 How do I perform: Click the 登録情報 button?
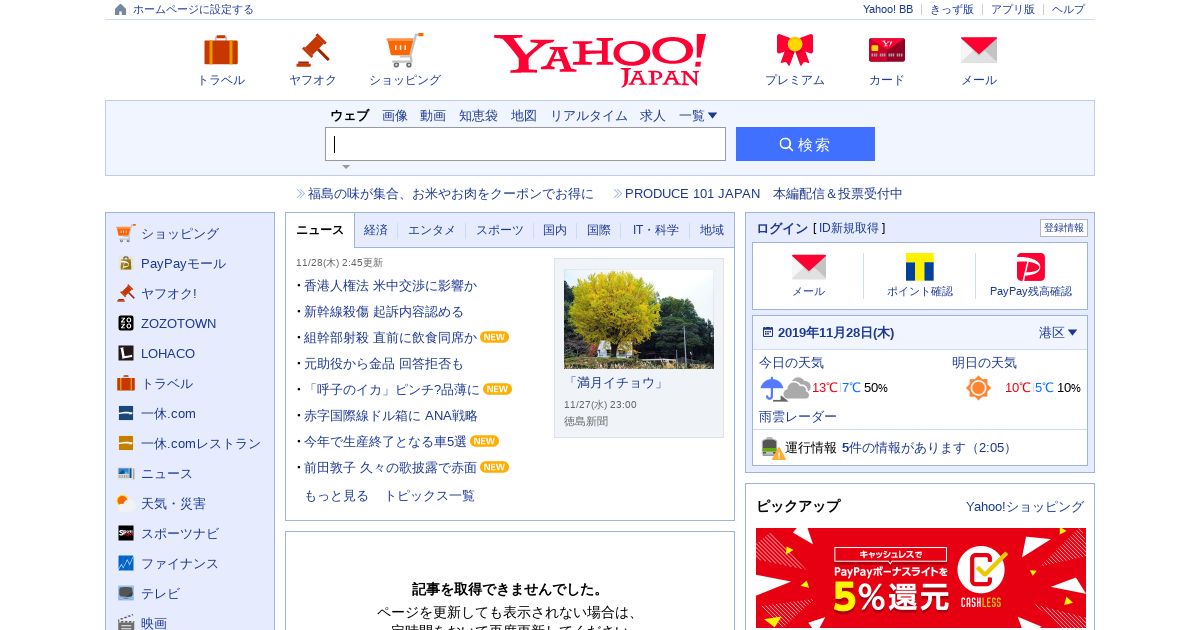click(1064, 228)
